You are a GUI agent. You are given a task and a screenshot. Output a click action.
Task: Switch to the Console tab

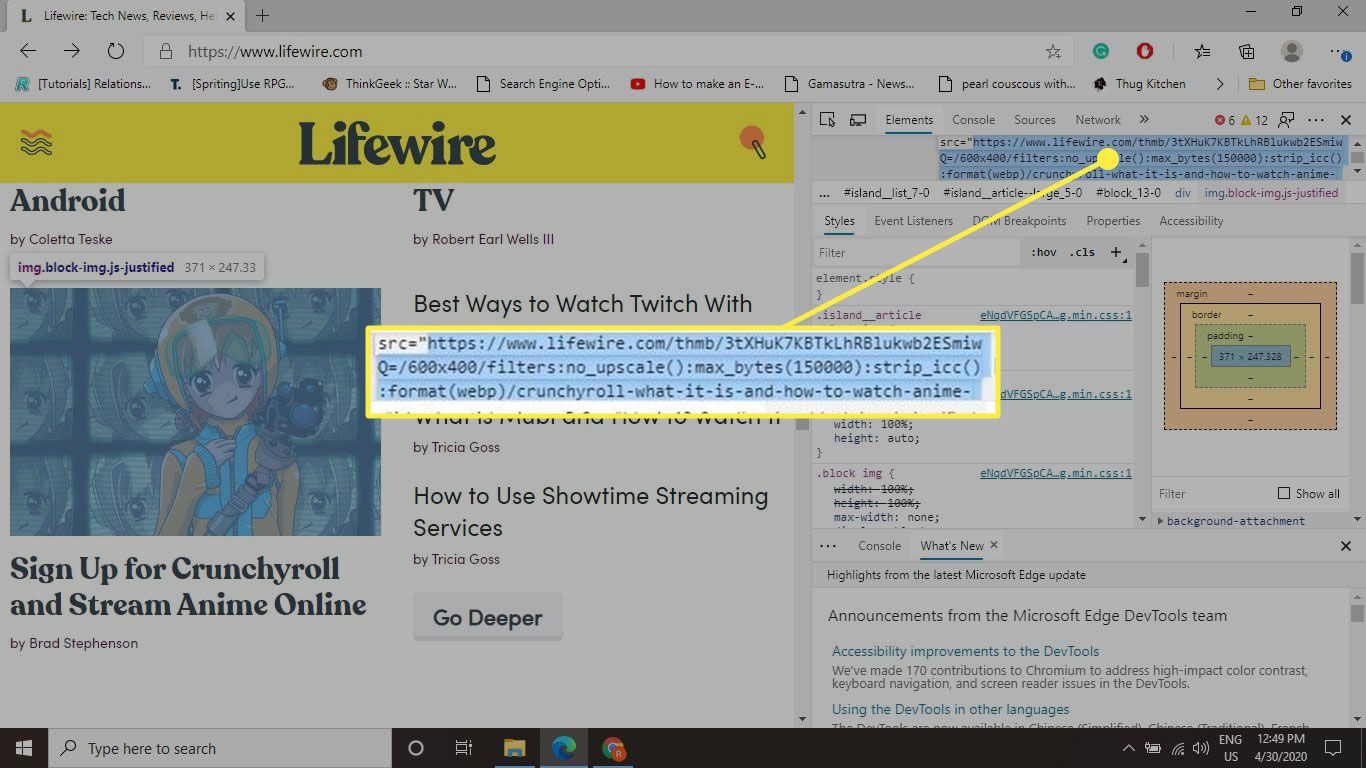pos(973,120)
